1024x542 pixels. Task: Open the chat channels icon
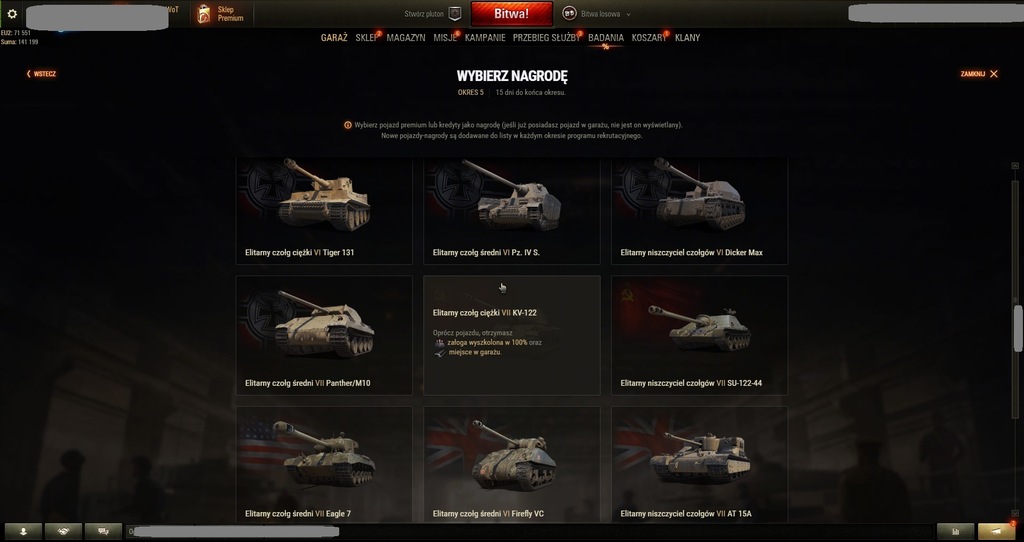103,532
